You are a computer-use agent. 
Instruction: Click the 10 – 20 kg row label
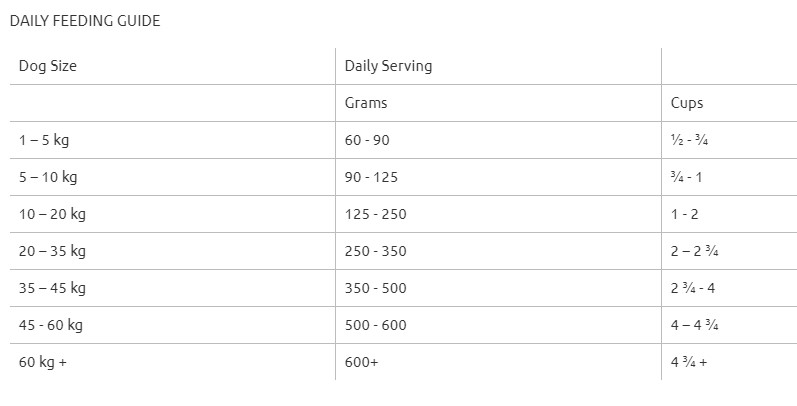[x=52, y=214]
